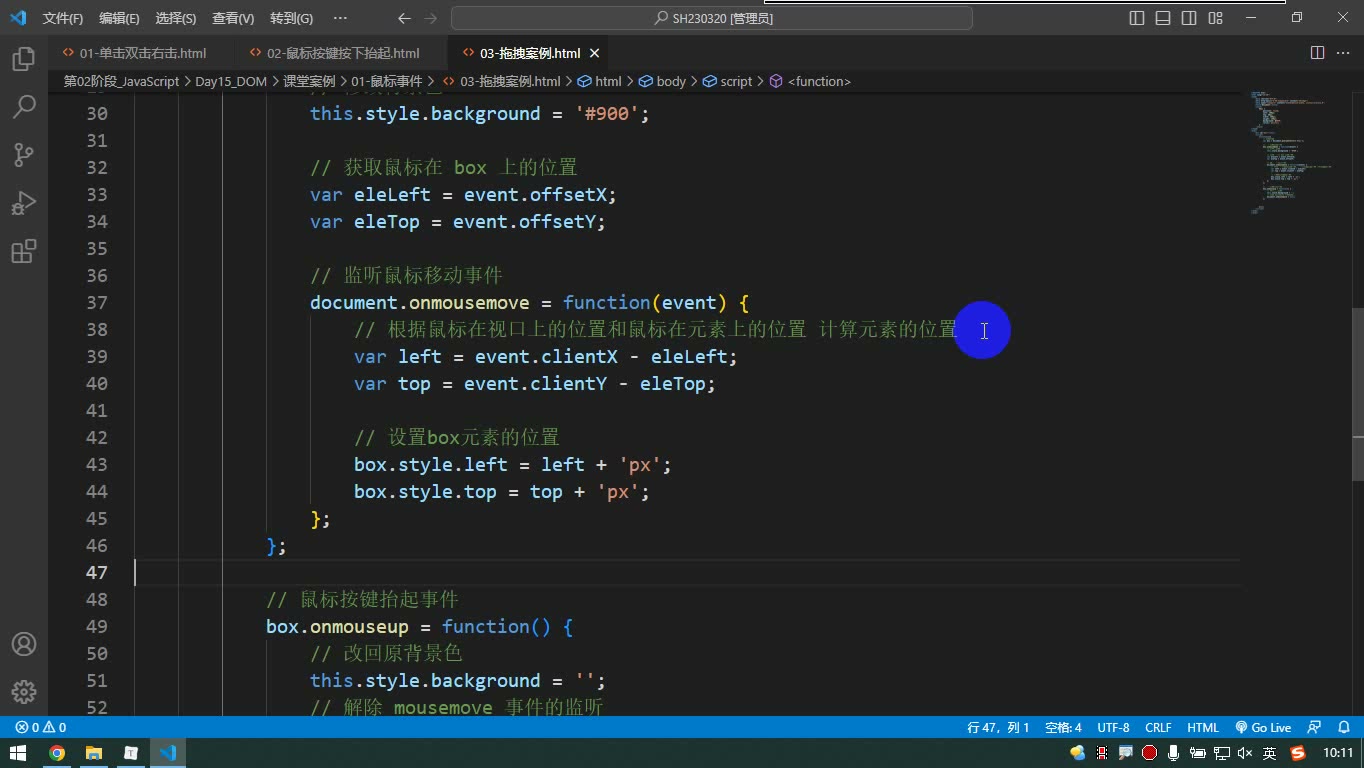Toggle the primary side bar layout
1364x768 pixels.
1137,18
